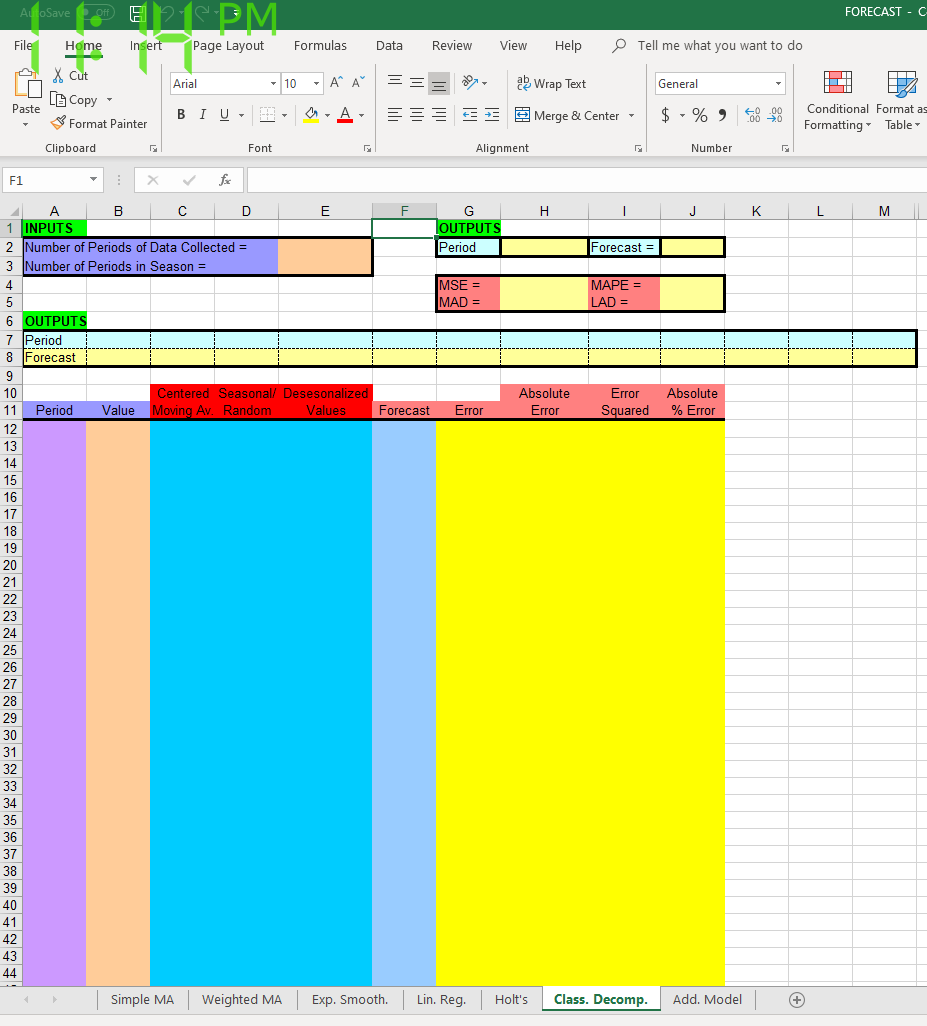Open Number format dialog launcher
927x1026 pixels.
(785, 149)
